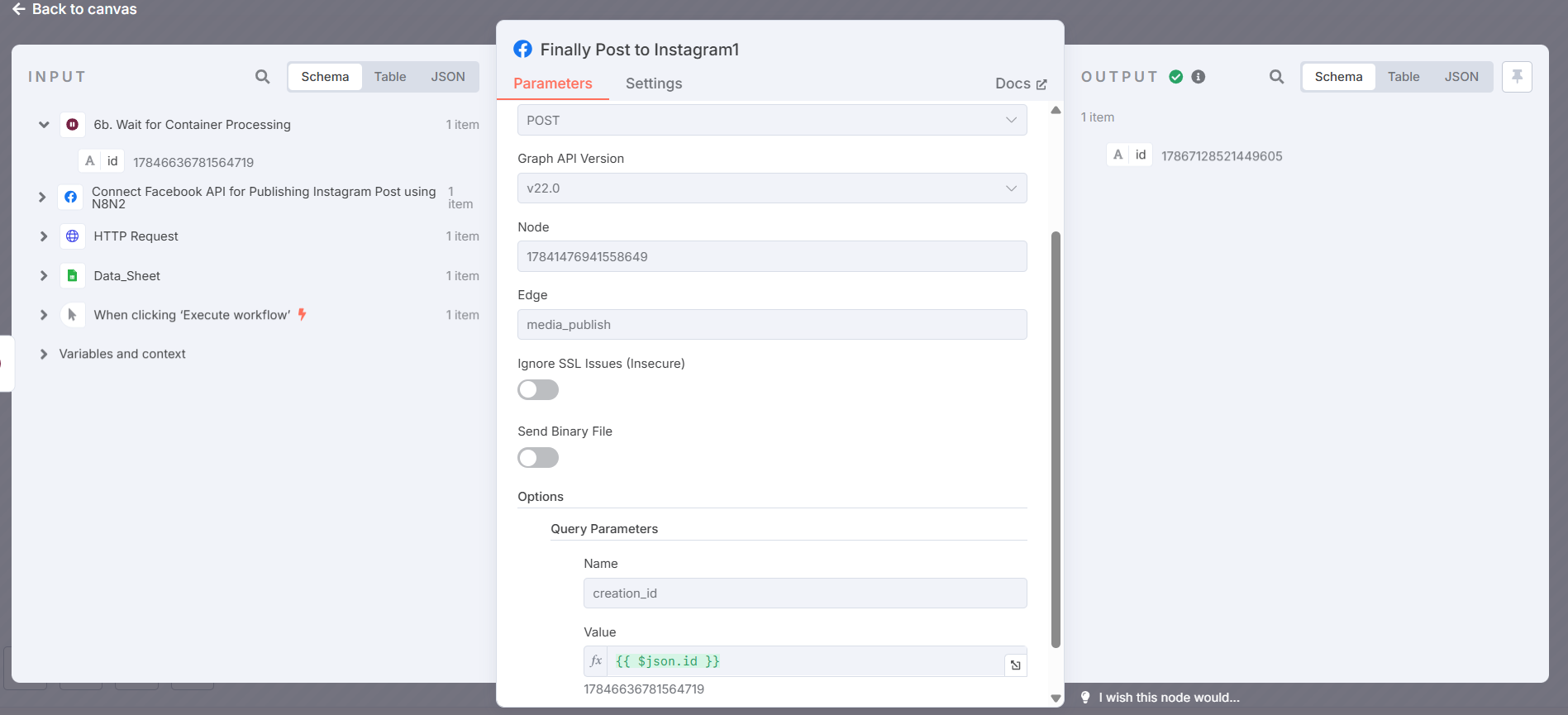Screen dimensions: 1568x715
Task: Select JSON view in OUTPUT panel
Action: coord(1461,77)
